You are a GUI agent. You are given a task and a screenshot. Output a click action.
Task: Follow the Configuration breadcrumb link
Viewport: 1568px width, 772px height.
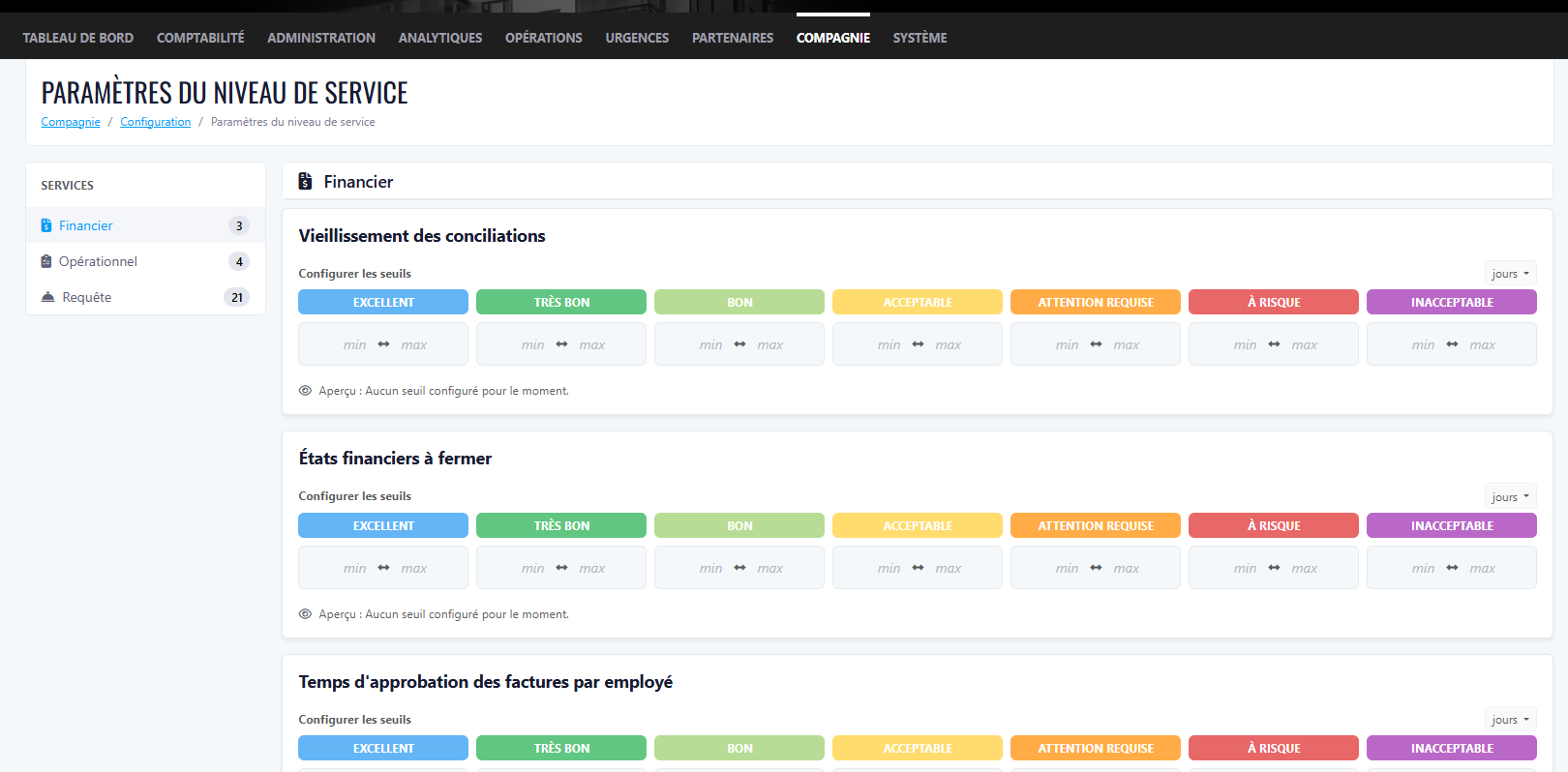click(x=156, y=122)
